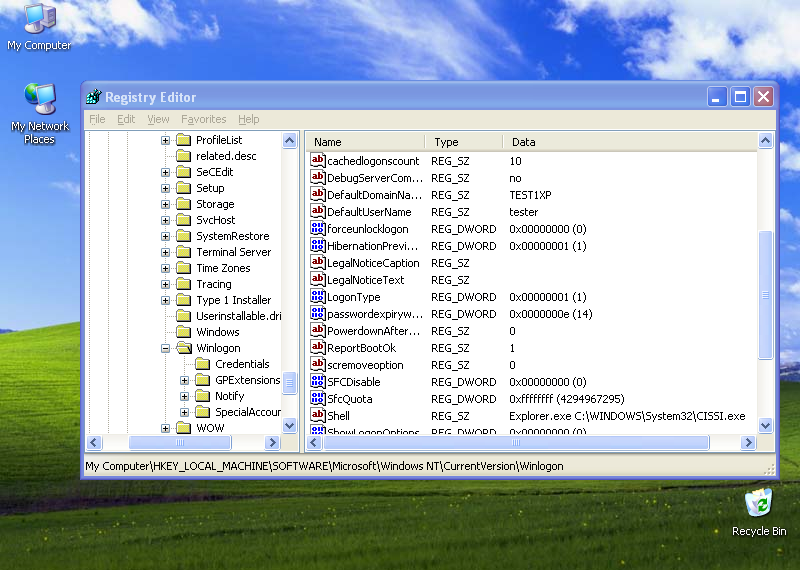This screenshot has height=570, width=800.
Task: Click the registry path in status bar
Action: pyautogui.click(x=324, y=466)
